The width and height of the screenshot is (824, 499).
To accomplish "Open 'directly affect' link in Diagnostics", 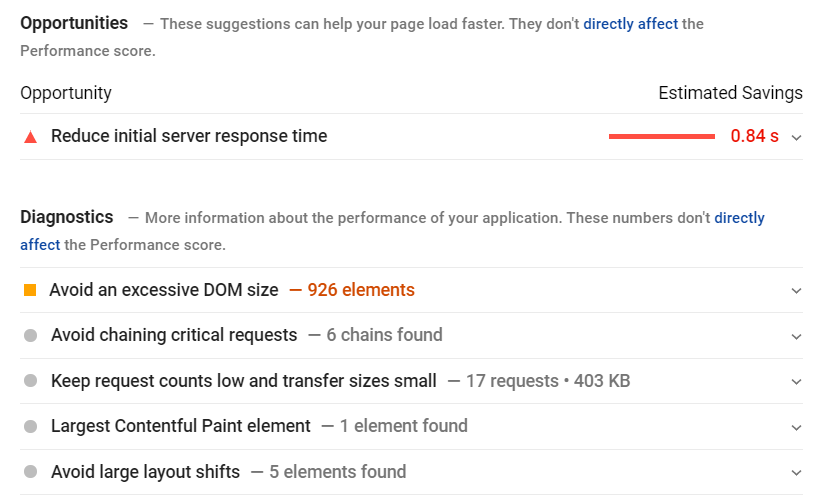I will (x=740, y=218).
